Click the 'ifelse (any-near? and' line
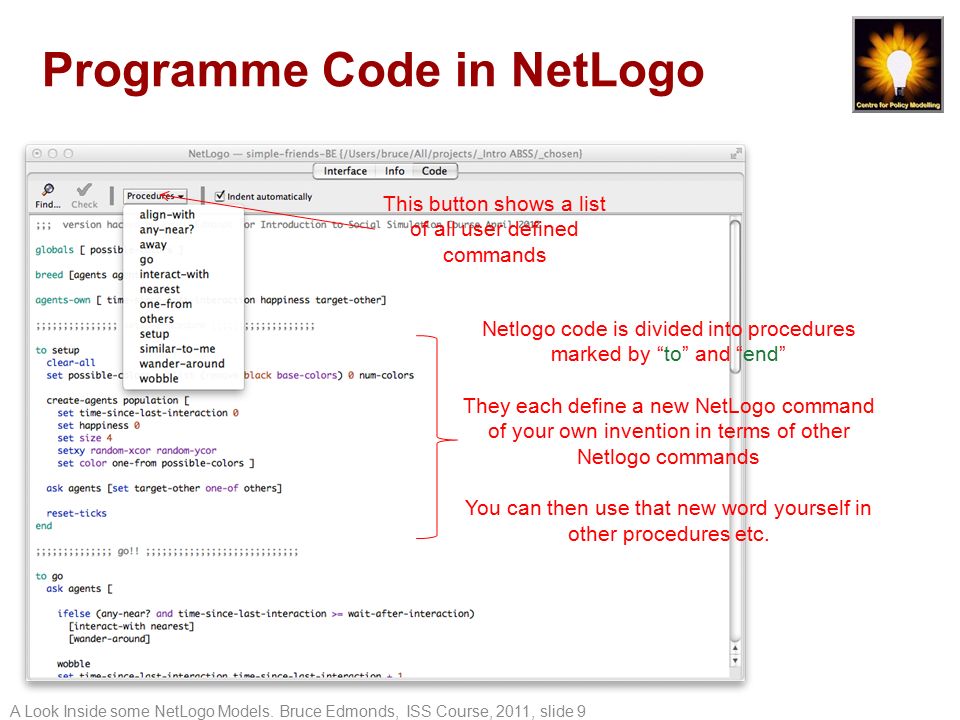The image size is (960, 720). [266, 613]
